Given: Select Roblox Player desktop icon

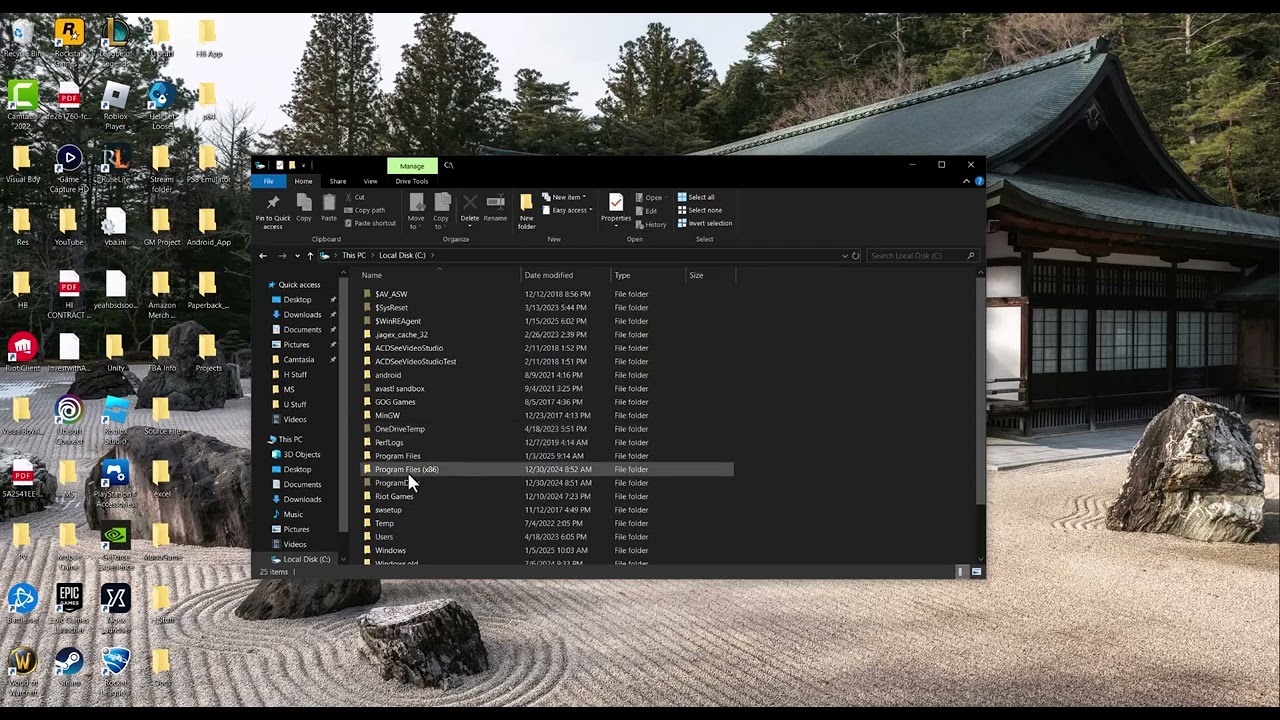Looking at the screenshot, I should click(x=115, y=105).
